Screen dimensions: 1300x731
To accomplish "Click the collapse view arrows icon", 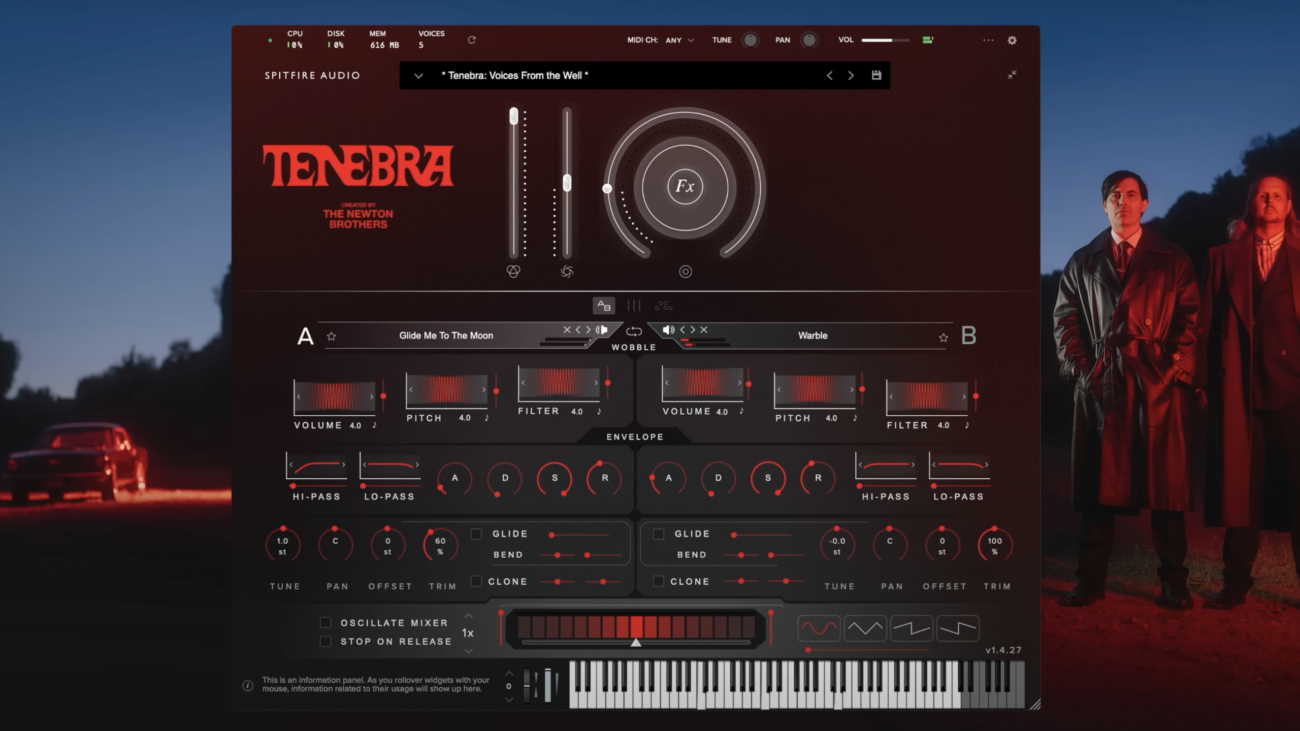I will coord(1012,75).
